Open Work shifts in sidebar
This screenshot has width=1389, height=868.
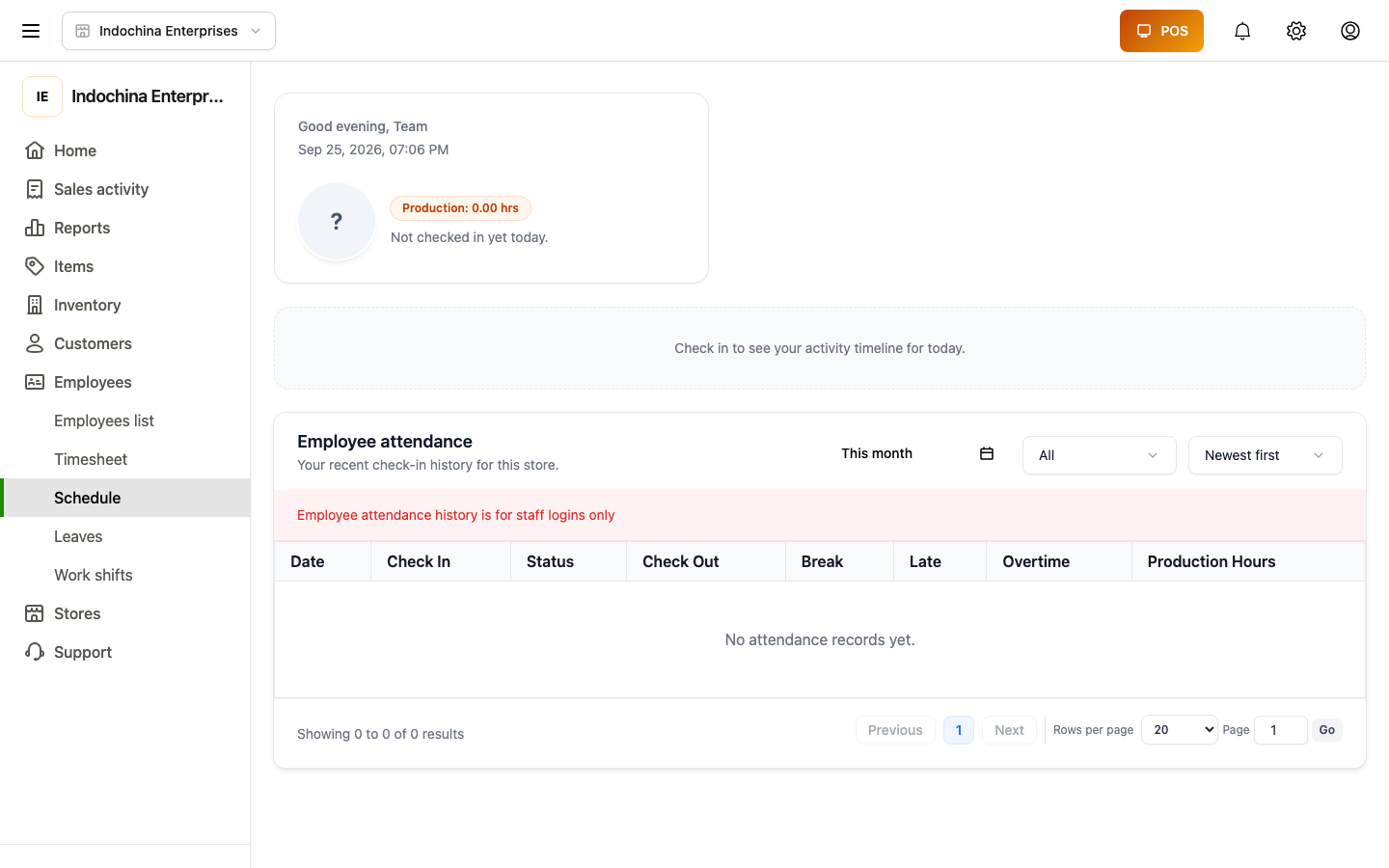click(x=94, y=575)
